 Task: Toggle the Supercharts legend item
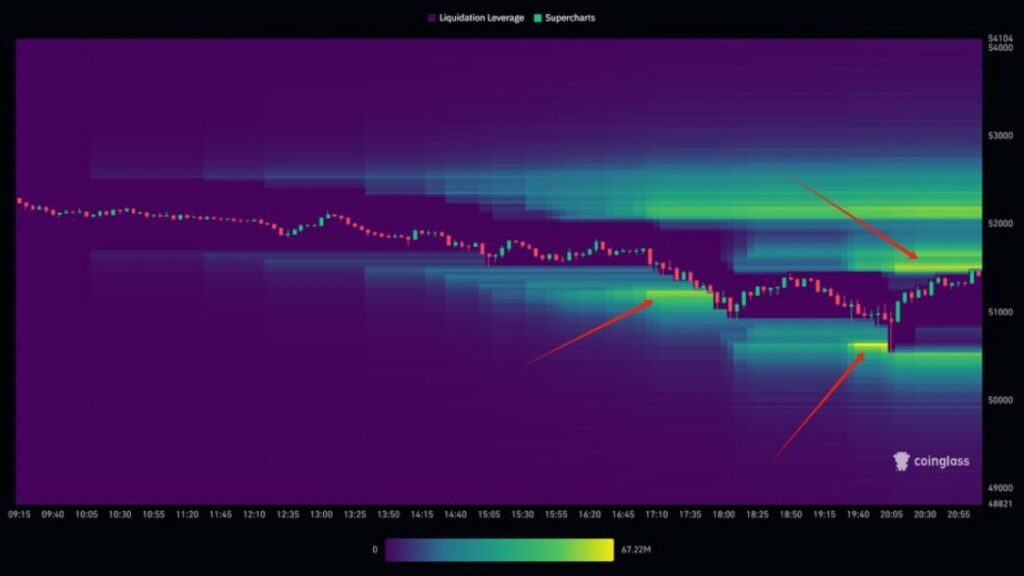pos(569,18)
